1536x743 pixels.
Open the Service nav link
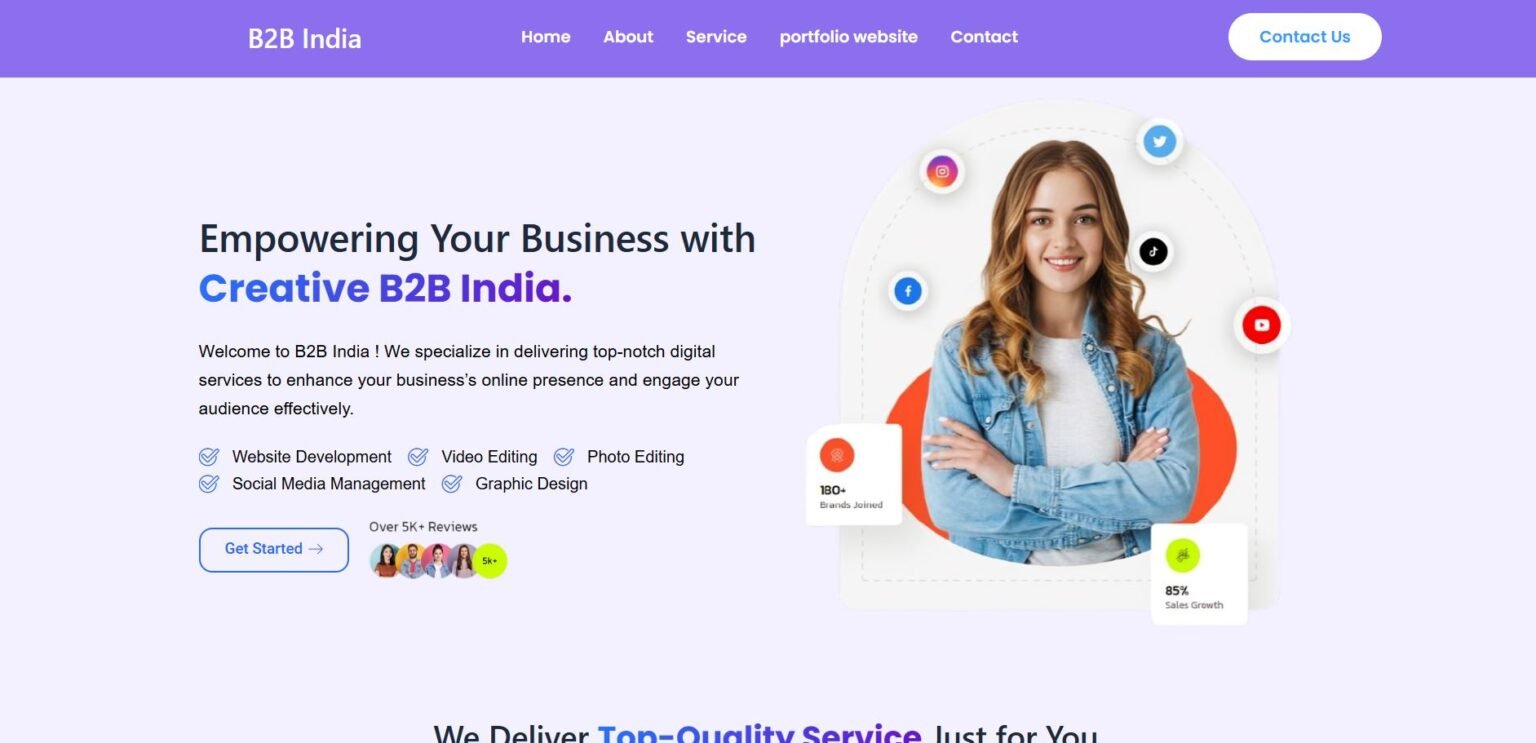click(716, 37)
